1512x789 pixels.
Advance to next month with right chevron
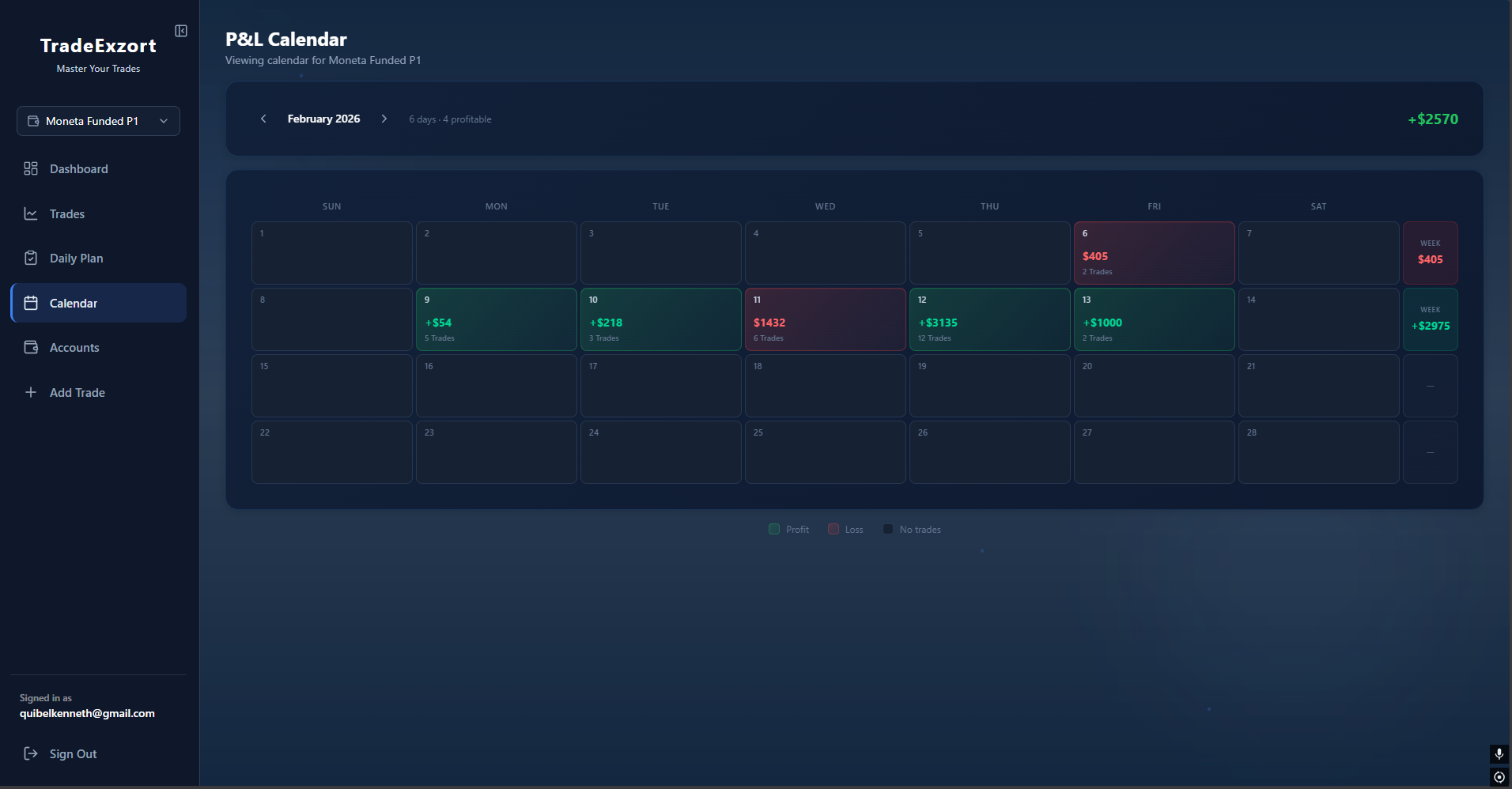click(x=384, y=119)
